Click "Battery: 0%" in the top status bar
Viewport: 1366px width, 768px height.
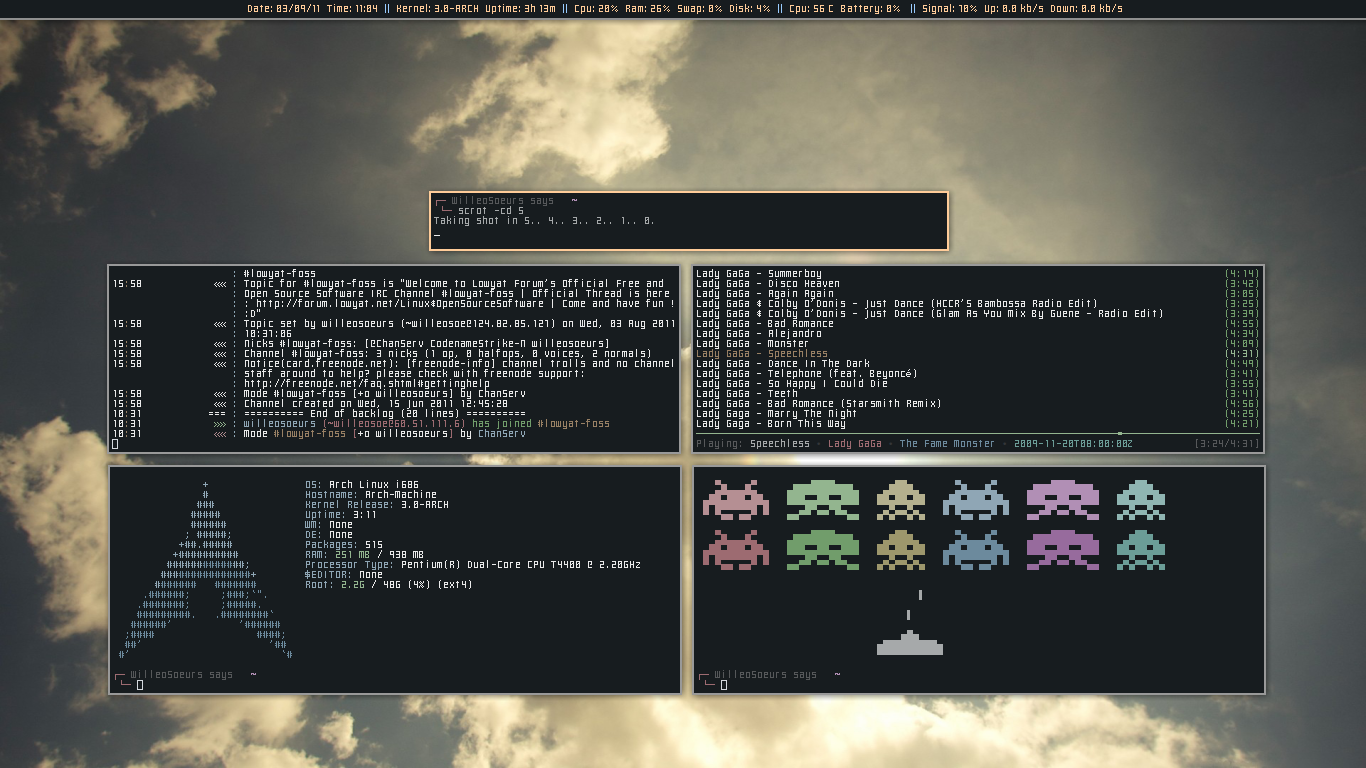tap(871, 9)
